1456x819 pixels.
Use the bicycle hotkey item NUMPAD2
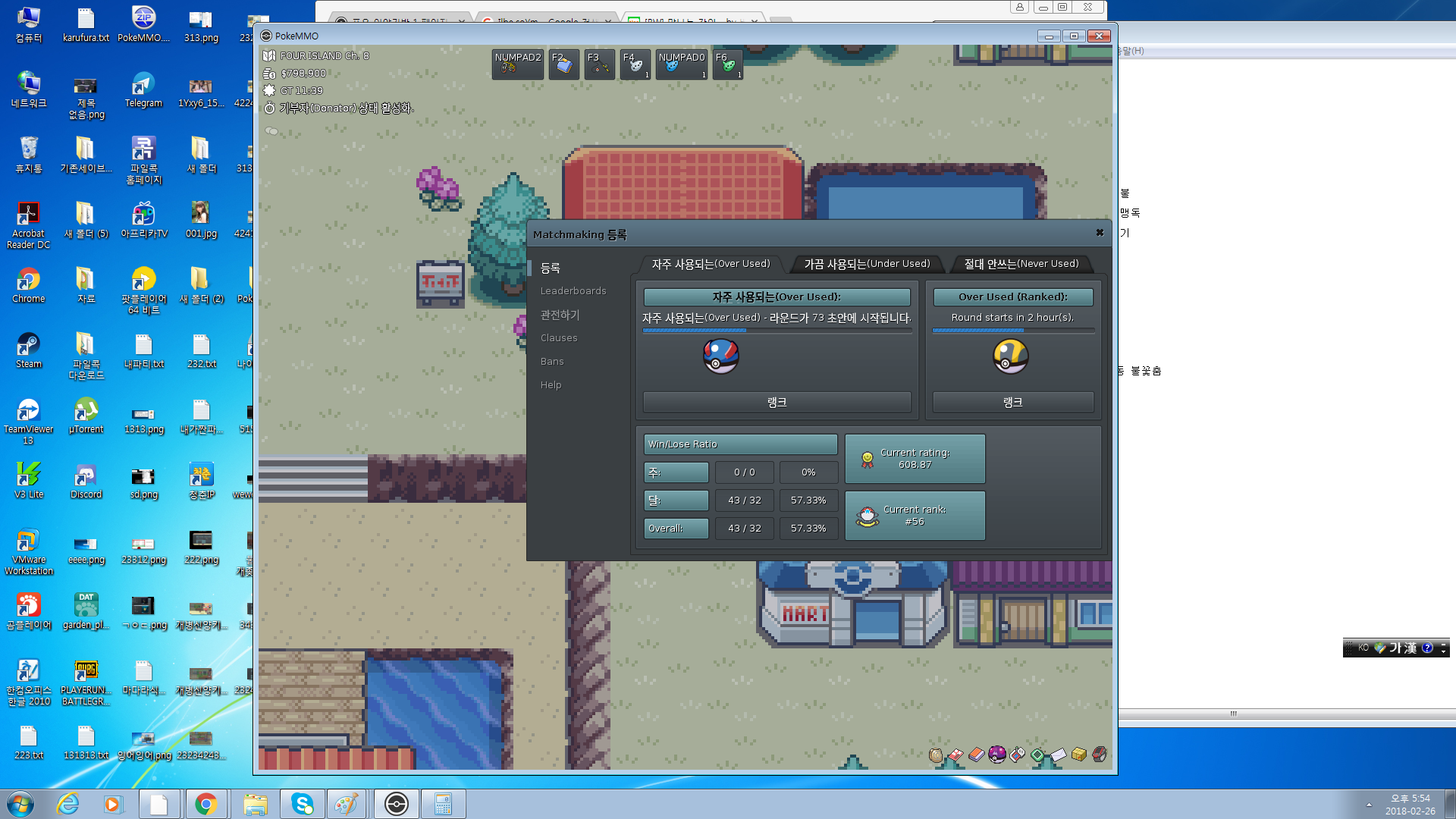tap(517, 64)
